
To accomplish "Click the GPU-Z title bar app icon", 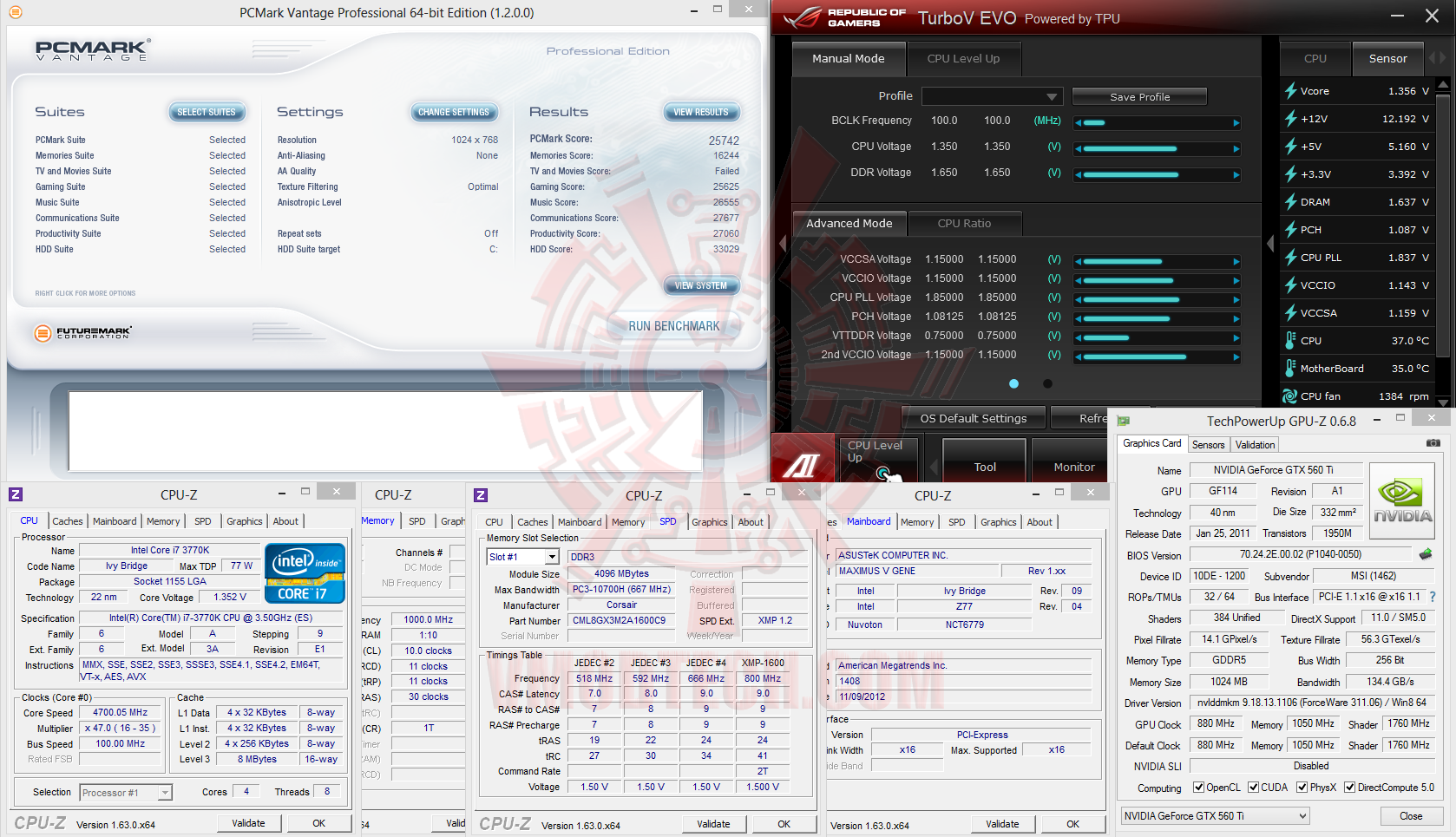I will [x=1125, y=421].
